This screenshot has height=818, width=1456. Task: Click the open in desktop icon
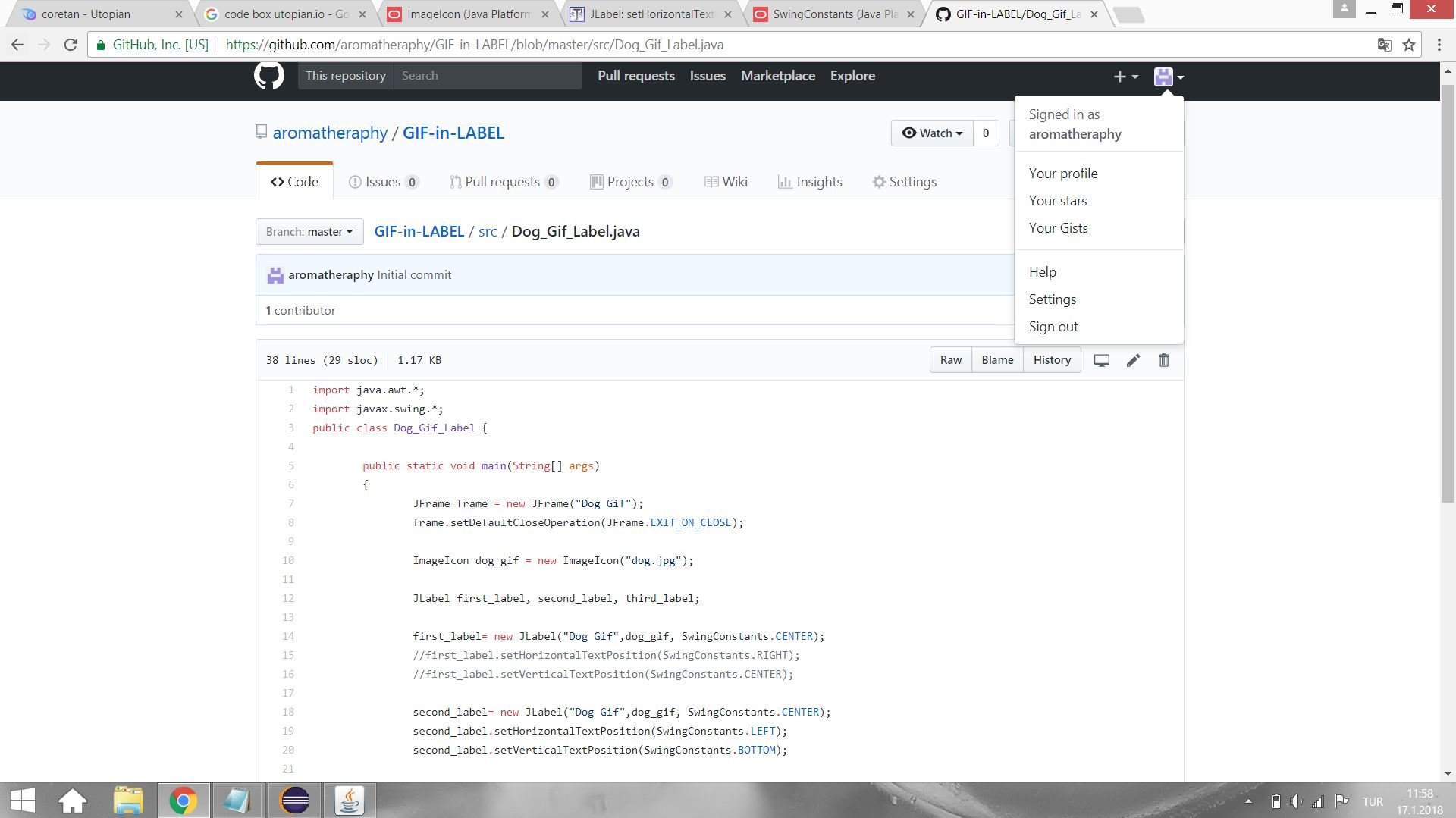(x=1102, y=360)
